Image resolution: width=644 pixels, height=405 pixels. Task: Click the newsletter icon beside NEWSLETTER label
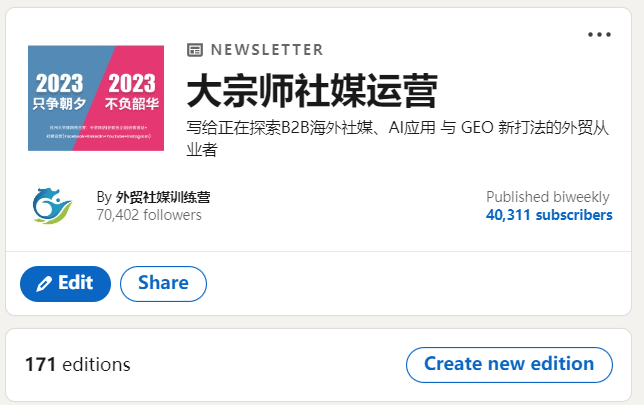click(x=195, y=50)
